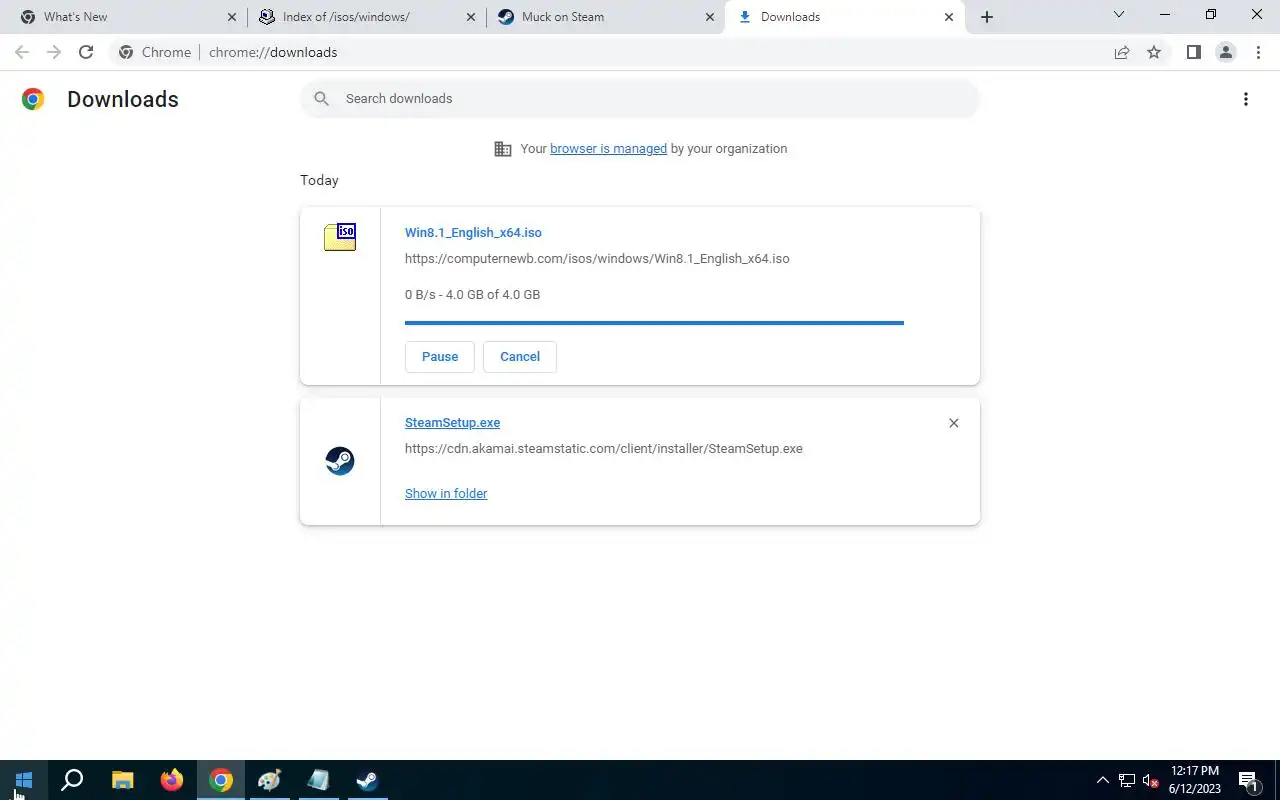Close the Downloads tab

click(948, 17)
